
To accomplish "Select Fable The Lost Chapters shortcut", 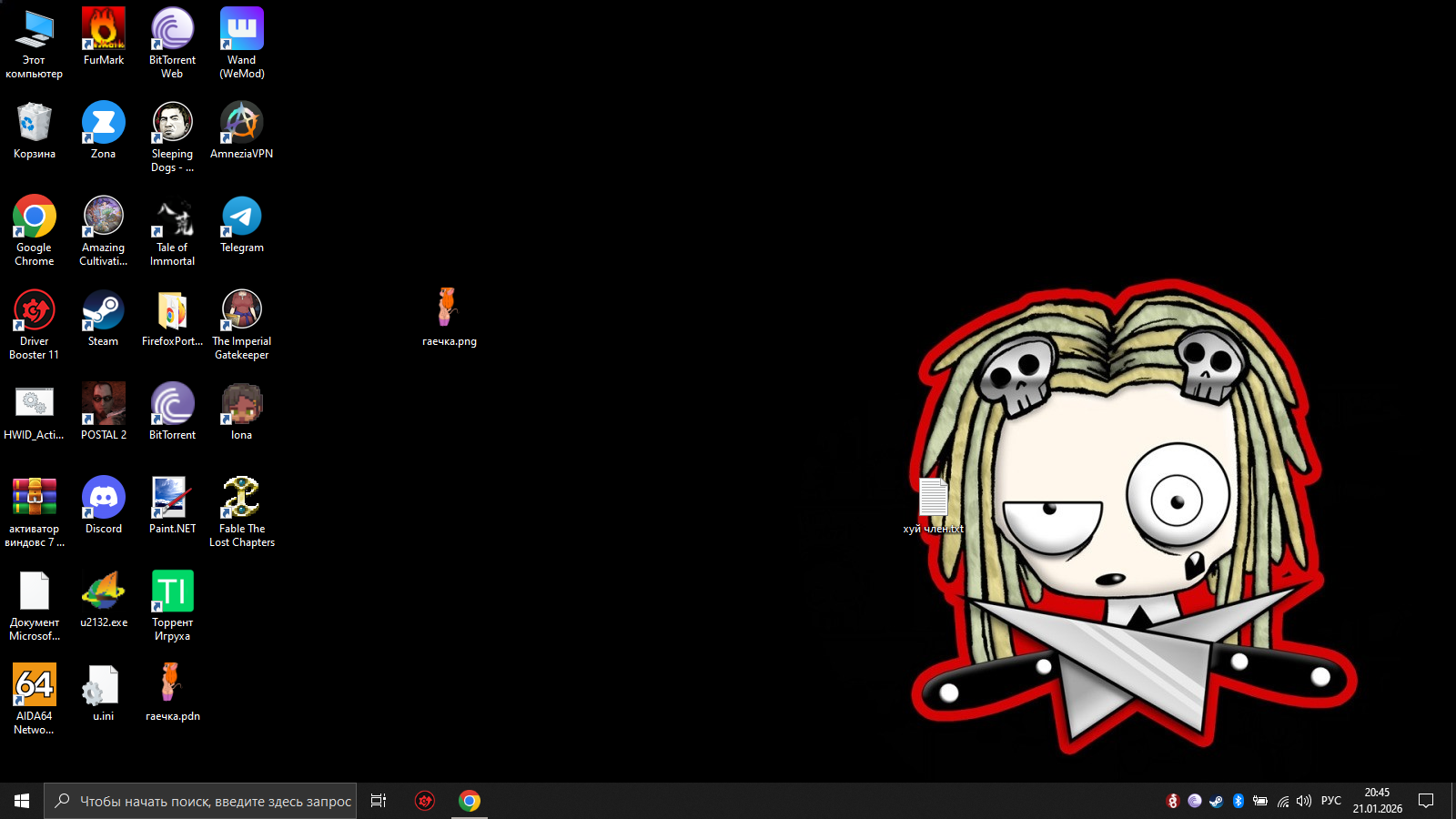I will pyautogui.click(x=242, y=511).
